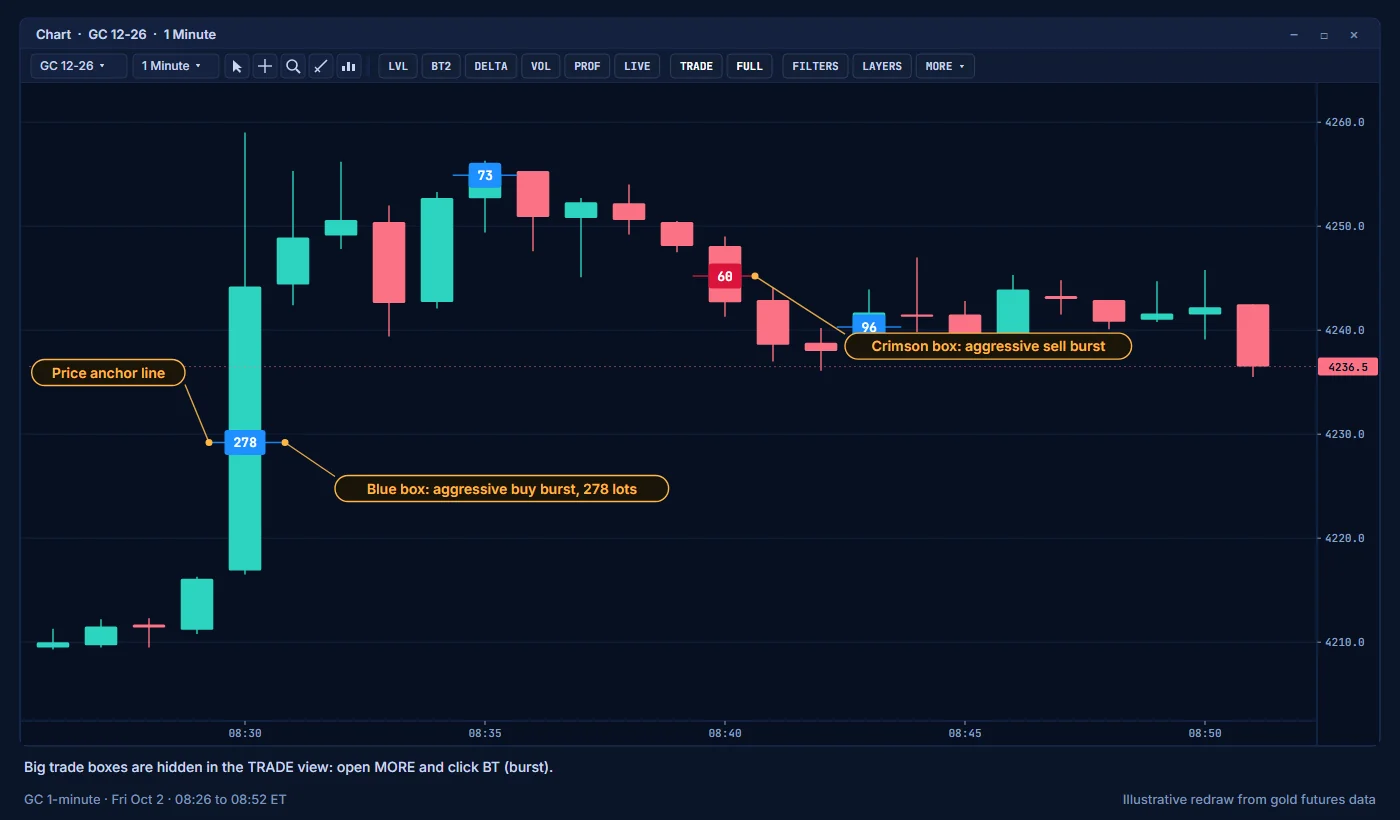The width and height of the screenshot is (1400, 820).
Task: Switch to the TRADE view
Action: coord(697,66)
